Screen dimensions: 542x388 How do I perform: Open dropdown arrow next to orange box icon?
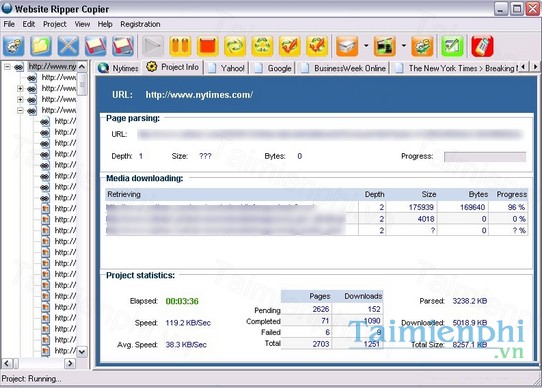click(x=366, y=46)
